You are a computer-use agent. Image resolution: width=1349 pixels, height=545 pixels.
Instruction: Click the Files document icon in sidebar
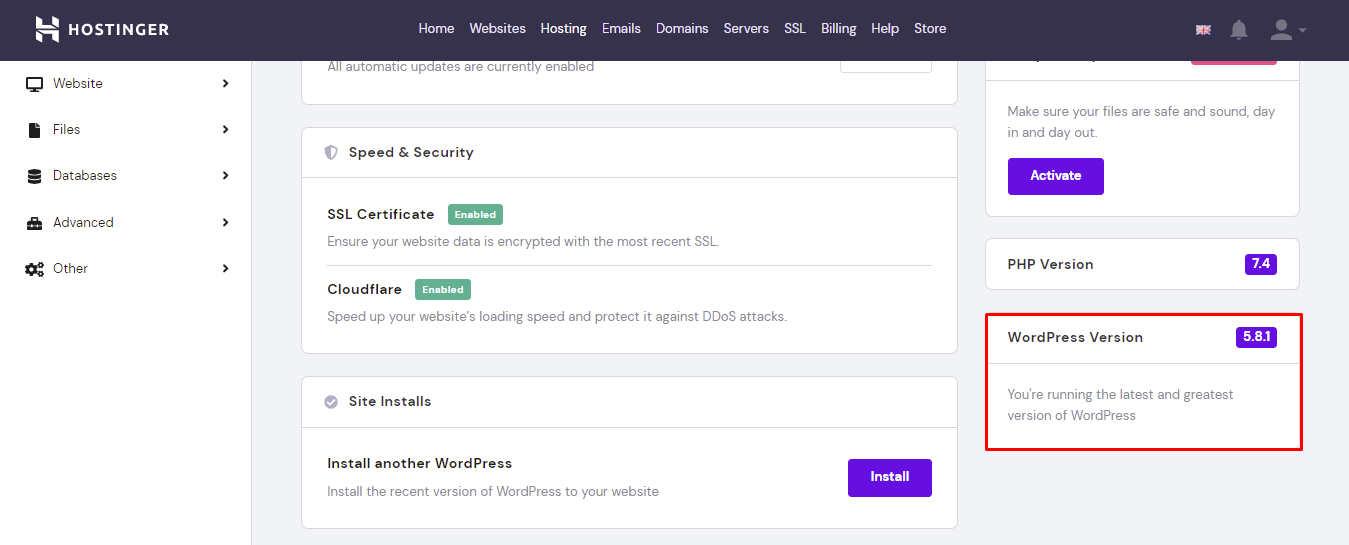coord(34,130)
